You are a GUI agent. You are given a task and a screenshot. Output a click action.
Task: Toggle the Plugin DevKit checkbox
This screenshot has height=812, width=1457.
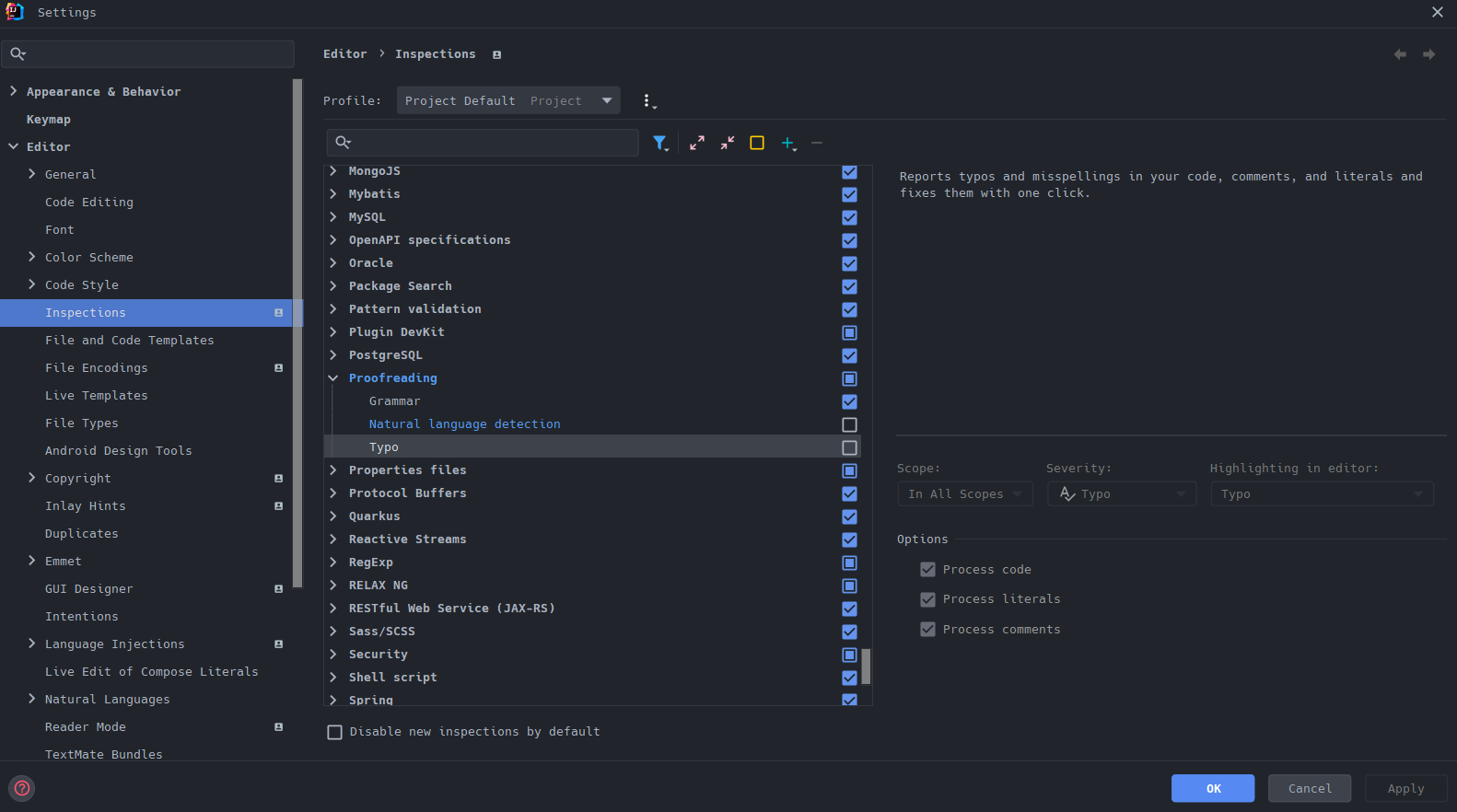click(849, 332)
